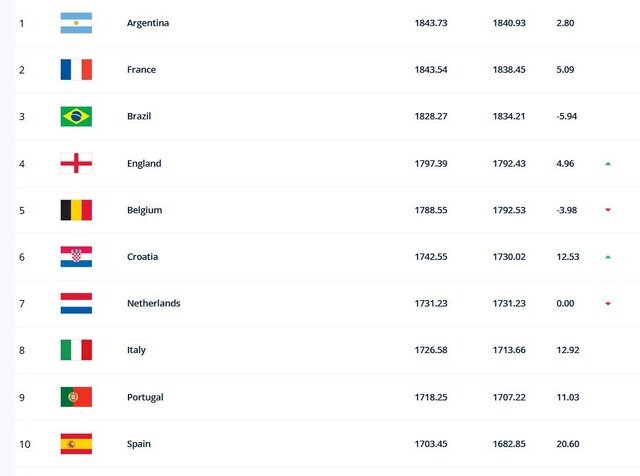Select the Croatia flag icon
The image size is (640, 476).
pyautogui.click(x=76, y=257)
